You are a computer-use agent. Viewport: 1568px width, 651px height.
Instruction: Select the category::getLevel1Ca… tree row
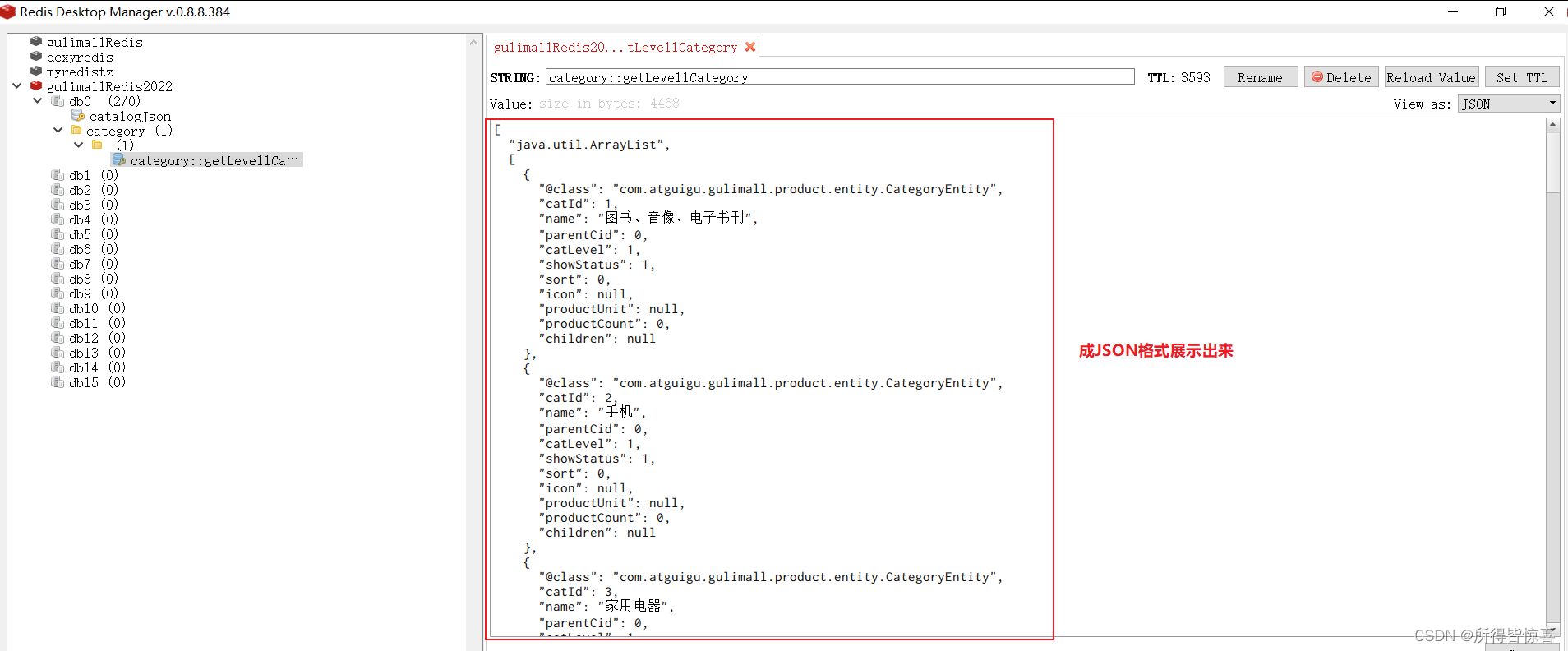[x=207, y=159]
